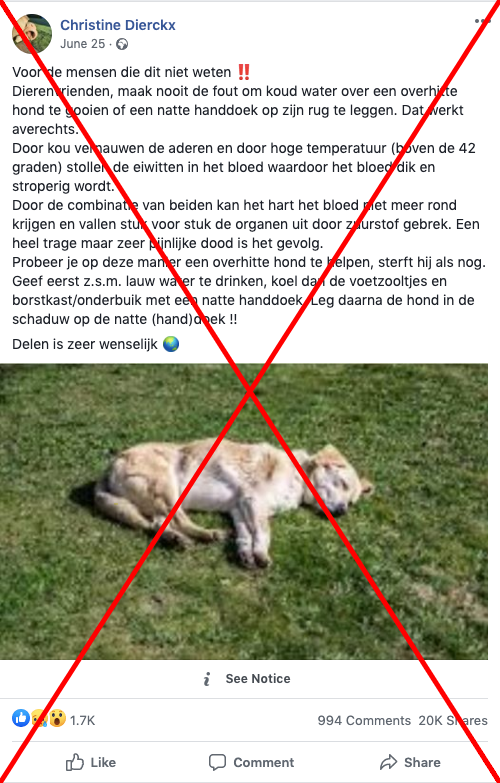Screen dimensions: 500x783
Task: Click the thumbs-up Like button icon
Action: 75,763
